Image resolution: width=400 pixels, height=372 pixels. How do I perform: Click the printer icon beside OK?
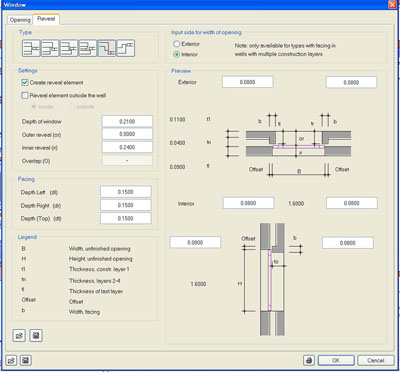coord(309,360)
